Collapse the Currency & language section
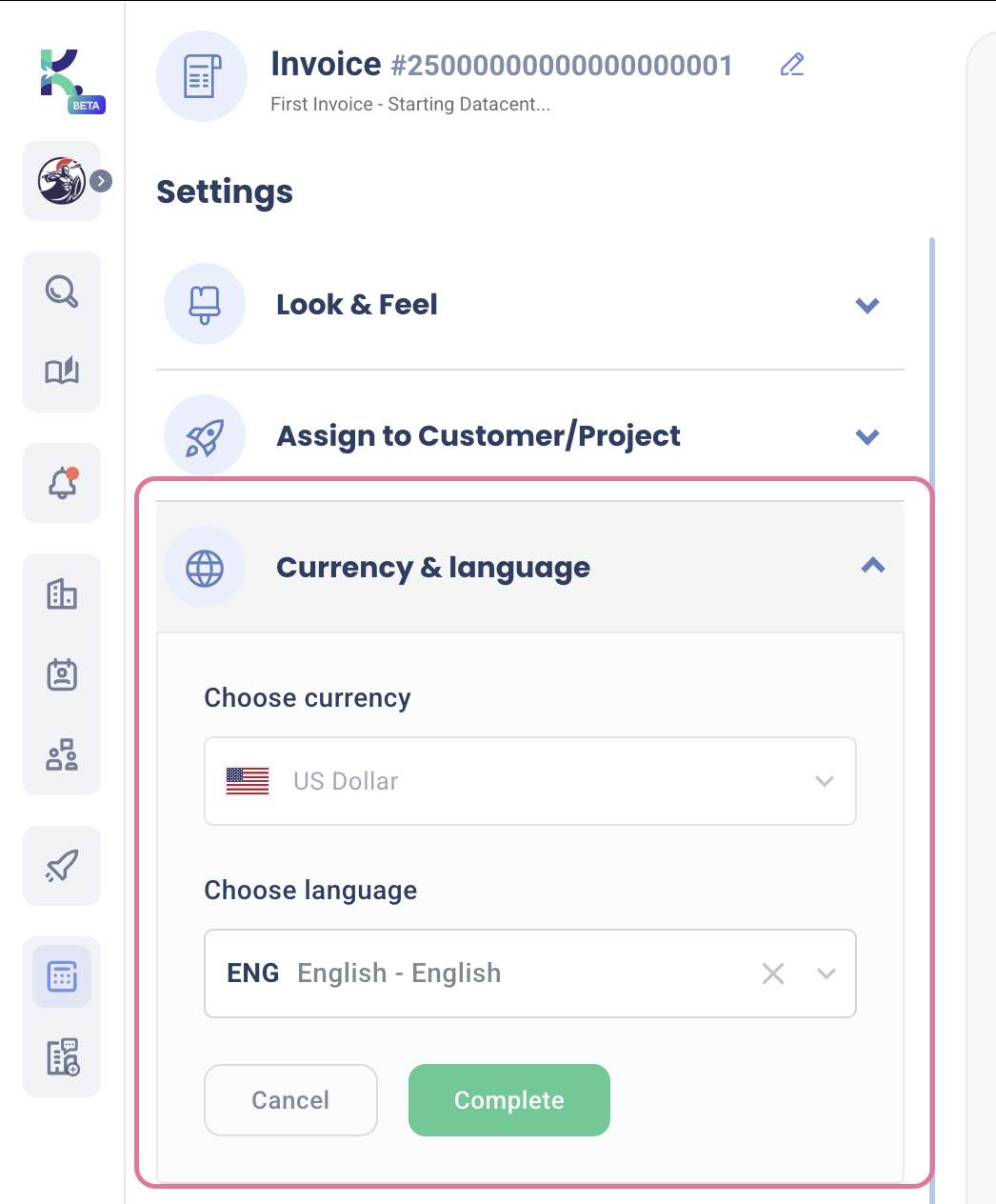The height and width of the screenshot is (1204, 996). click(872, 567)
